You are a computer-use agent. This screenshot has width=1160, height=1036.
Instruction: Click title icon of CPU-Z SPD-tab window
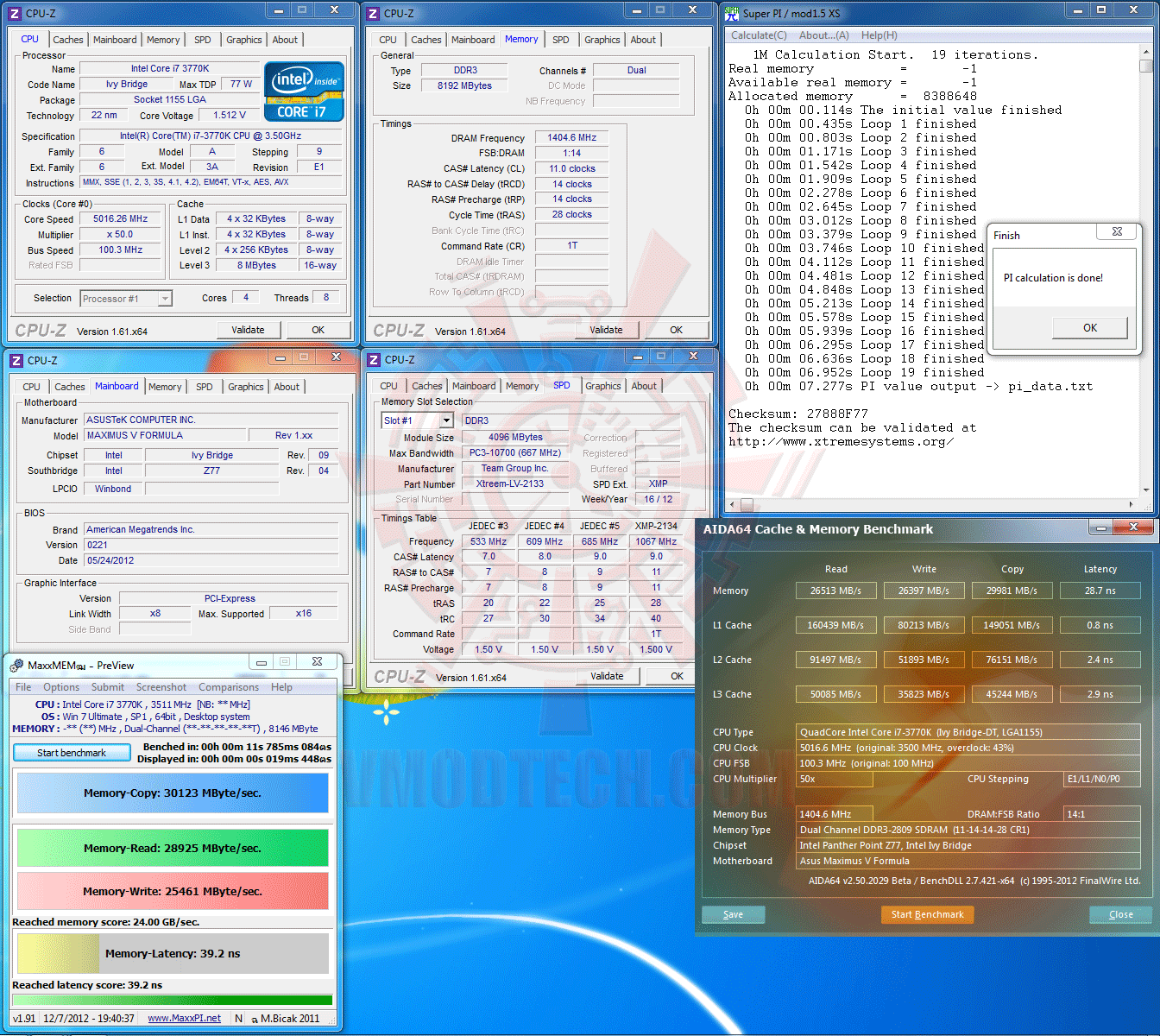(374, 359)
